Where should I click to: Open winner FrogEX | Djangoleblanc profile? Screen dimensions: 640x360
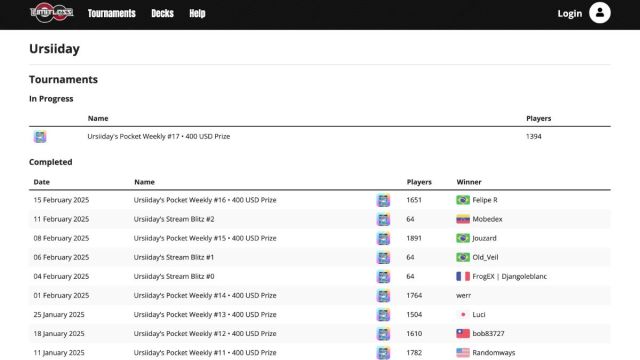point(509,276)
